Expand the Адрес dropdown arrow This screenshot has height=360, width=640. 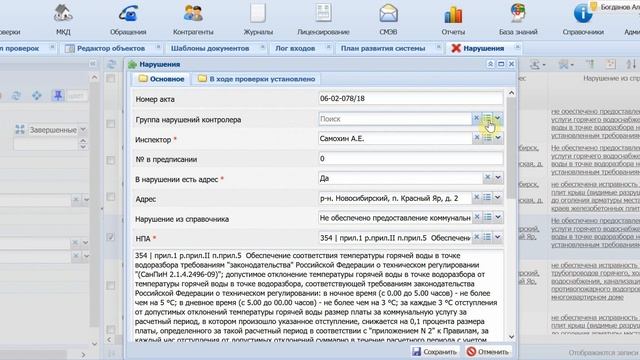[498, 198]
